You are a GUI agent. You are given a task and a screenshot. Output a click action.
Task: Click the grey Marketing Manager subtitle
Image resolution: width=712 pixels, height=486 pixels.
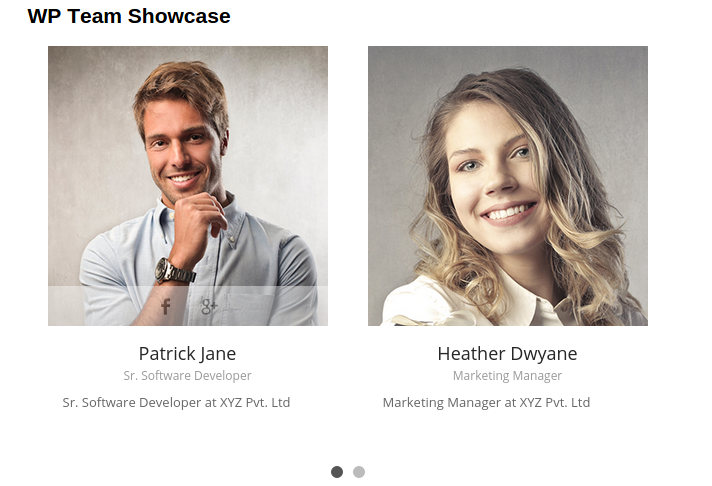507,376
